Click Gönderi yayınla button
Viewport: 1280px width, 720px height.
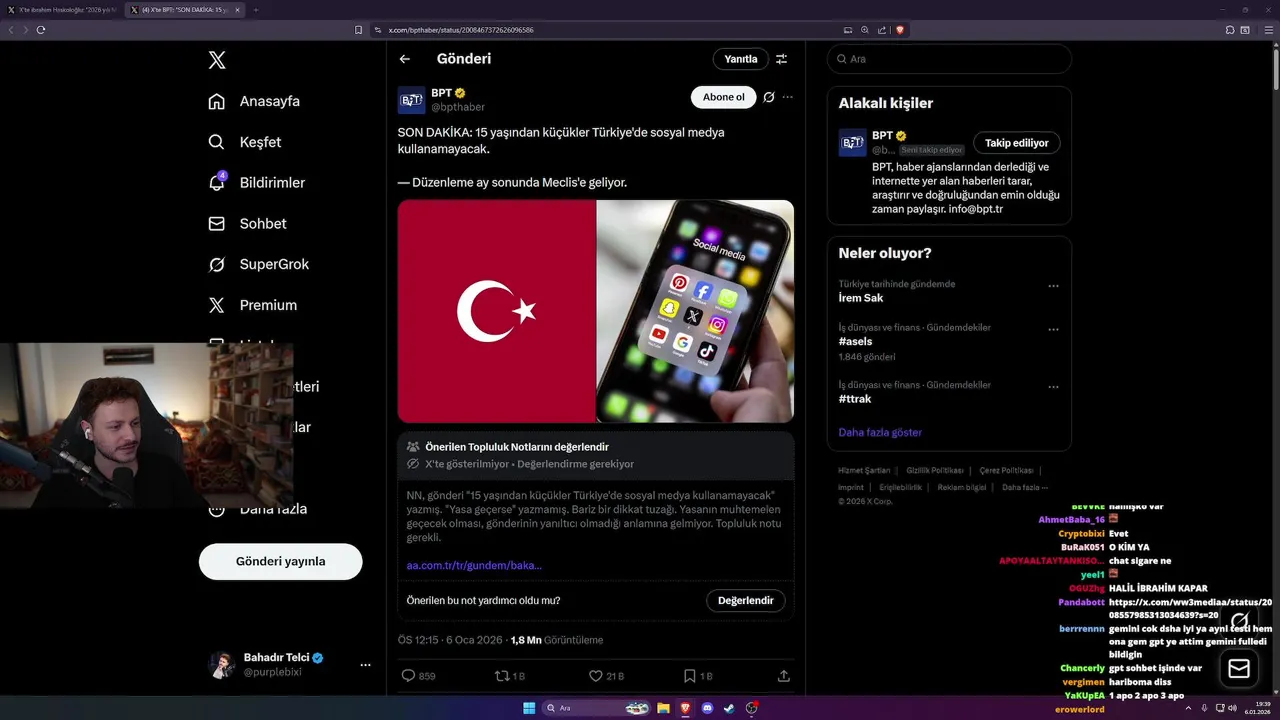tap(280, 561)
